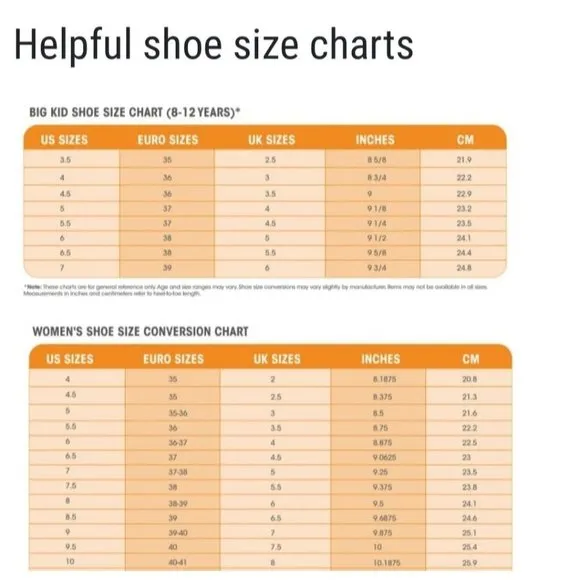The image size is (580, 580).
Task: Select the CM header in women's chart
Action: pyautogui.click(x=471, y=359)
